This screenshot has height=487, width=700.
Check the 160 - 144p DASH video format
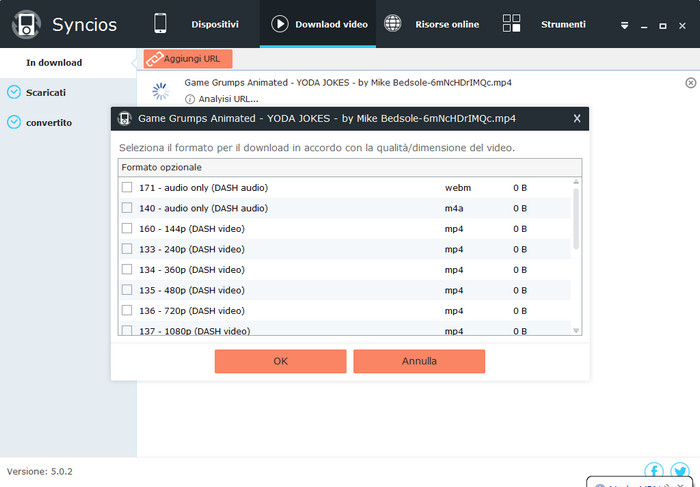(x=127, y=228)
